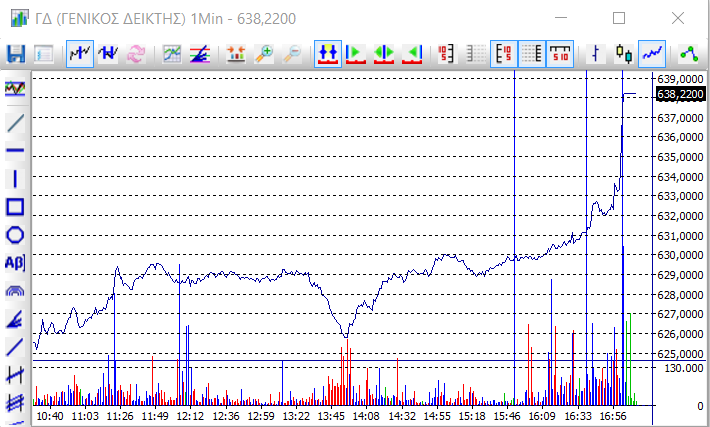Select the bold blue diagonal line tool
This screenshot has height=427, width=710.
pos(15,347)
